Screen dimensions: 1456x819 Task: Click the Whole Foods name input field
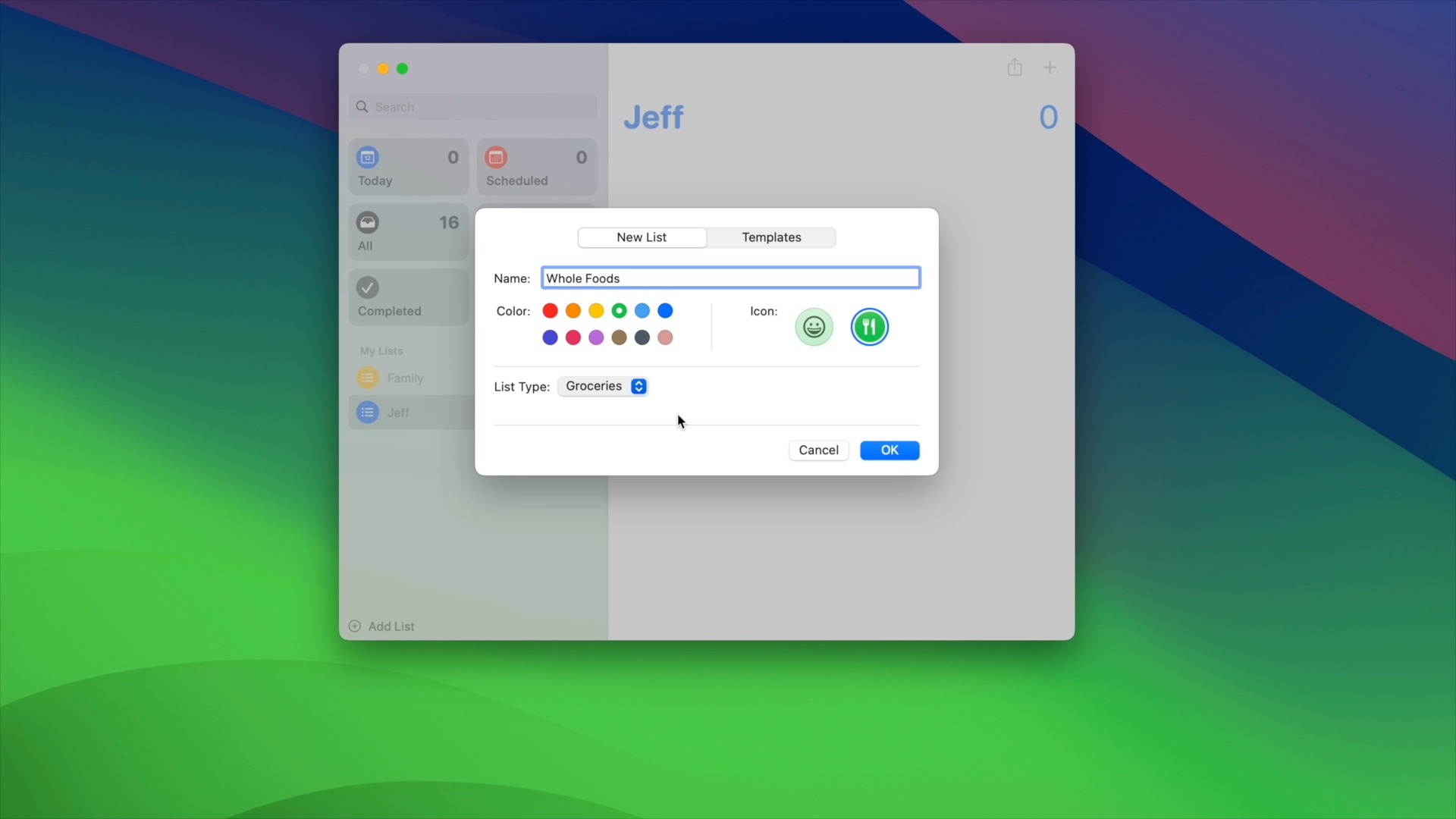(x=730, y=278)
